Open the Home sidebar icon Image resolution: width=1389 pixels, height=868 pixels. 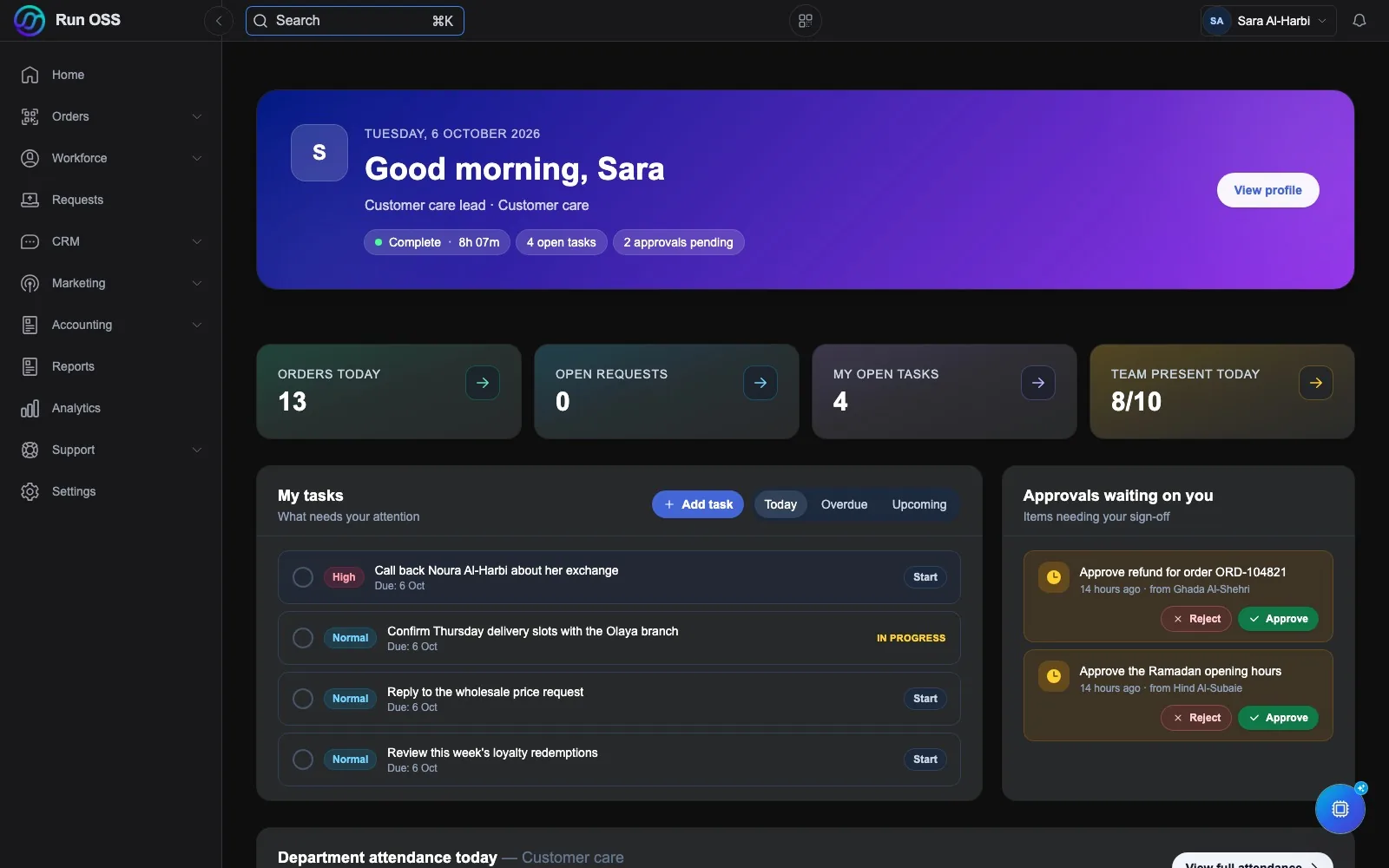coord(30,75)
